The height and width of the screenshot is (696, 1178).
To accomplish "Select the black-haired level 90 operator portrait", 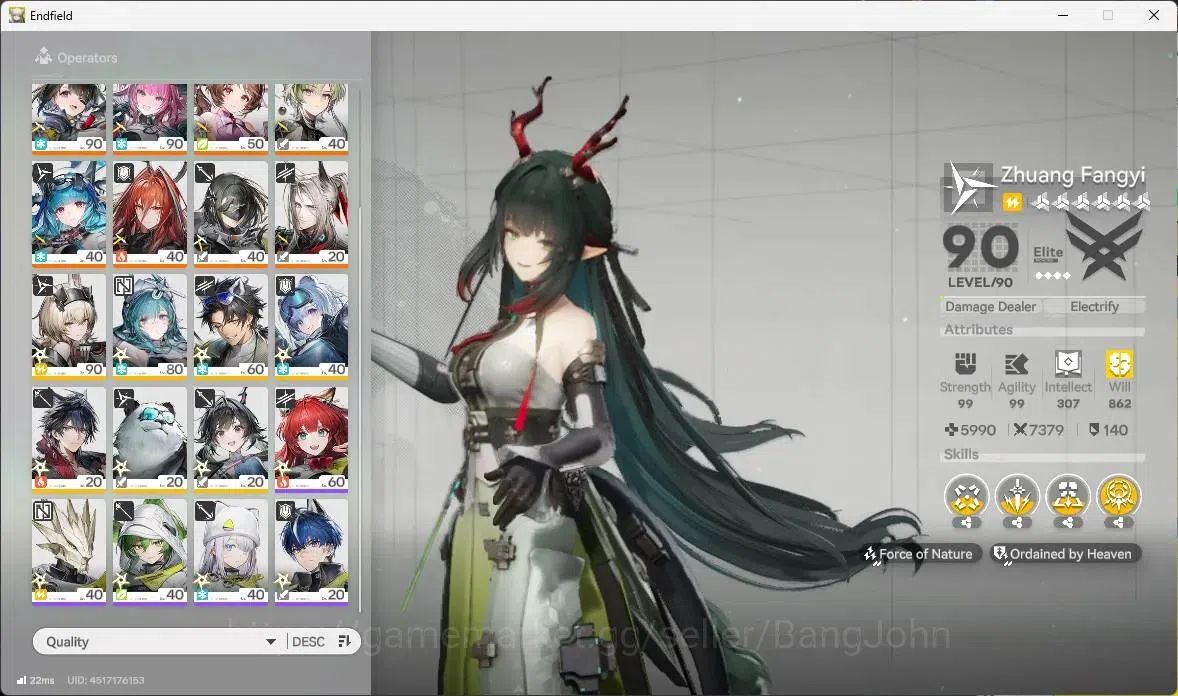I will tap(68, 118).
